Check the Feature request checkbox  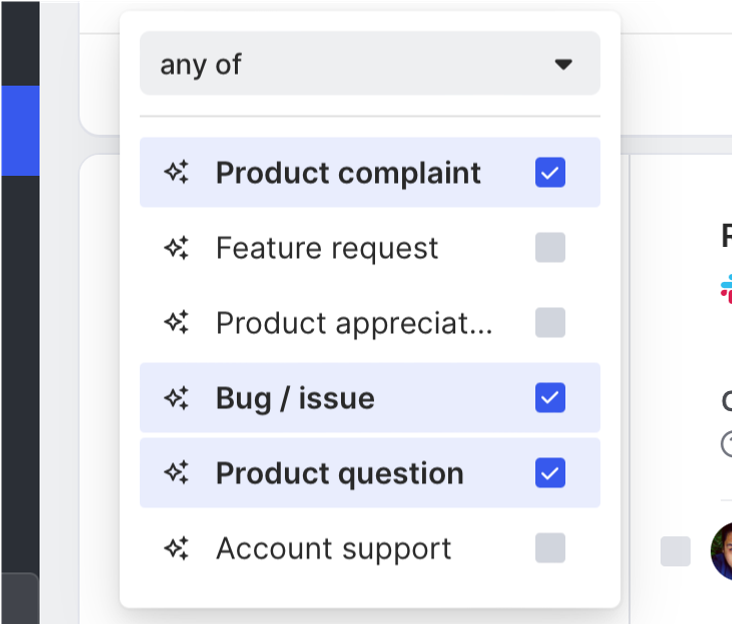pyautogui.click(x=550, y=248)
